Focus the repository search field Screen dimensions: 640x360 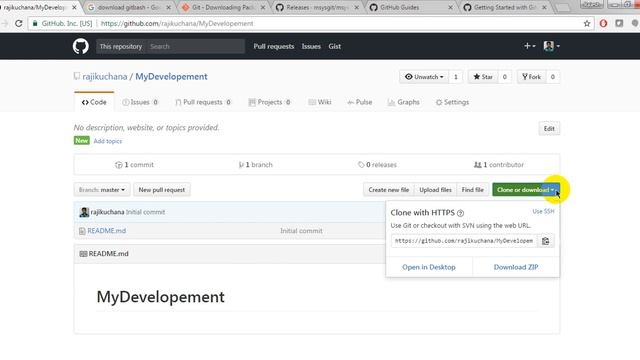pyautogui.click(x=195, y=47)
